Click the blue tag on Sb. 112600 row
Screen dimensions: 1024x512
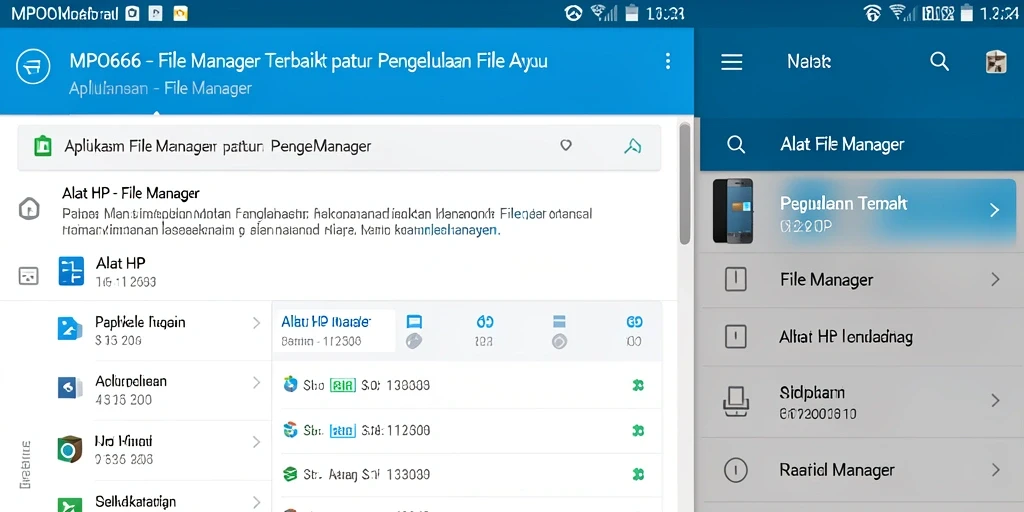tap(342, 430)
